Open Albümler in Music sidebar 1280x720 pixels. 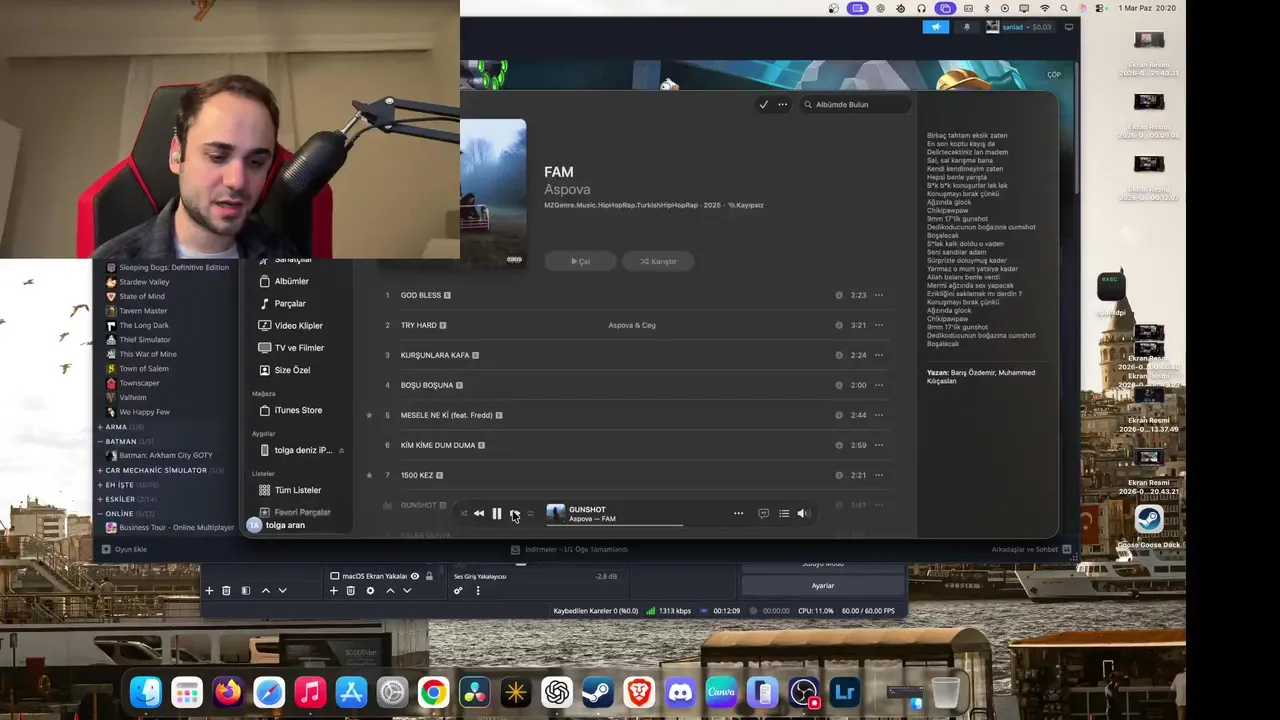tap(292, 281)
